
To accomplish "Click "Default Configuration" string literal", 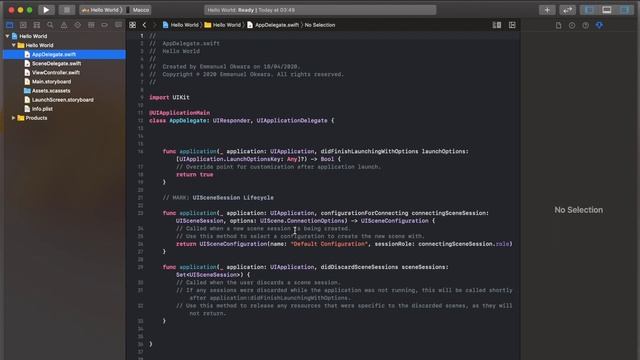I will (x=329, y=244).
